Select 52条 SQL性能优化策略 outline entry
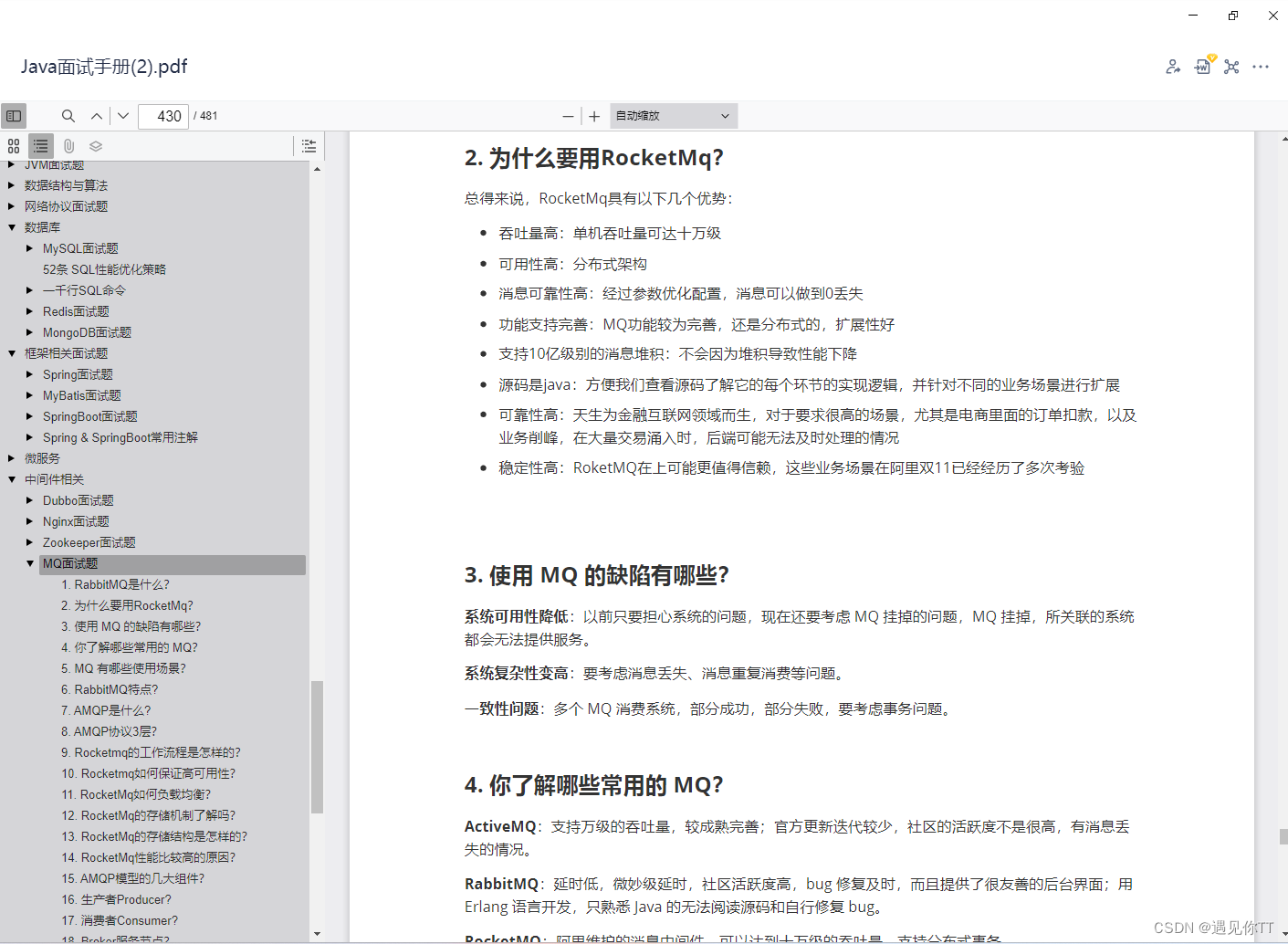Screen dimensions: 1288x944 coord(104,269)
